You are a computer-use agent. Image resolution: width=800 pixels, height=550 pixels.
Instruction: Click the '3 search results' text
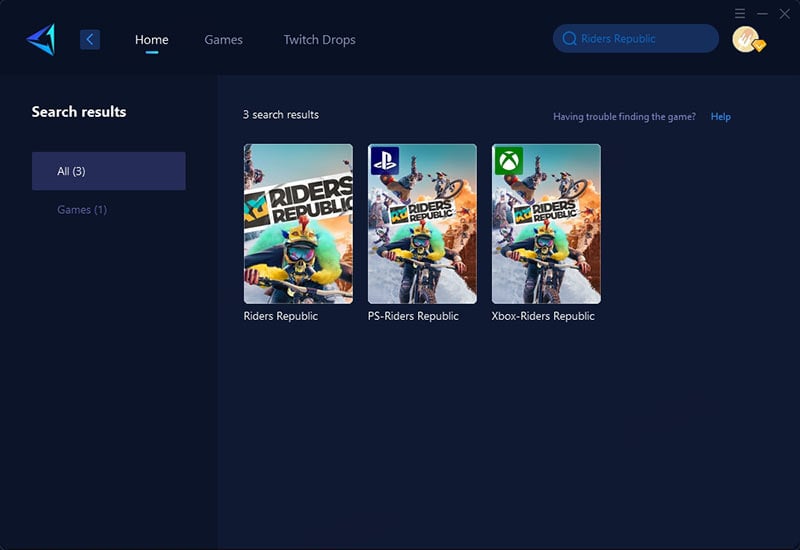(281, 115)
